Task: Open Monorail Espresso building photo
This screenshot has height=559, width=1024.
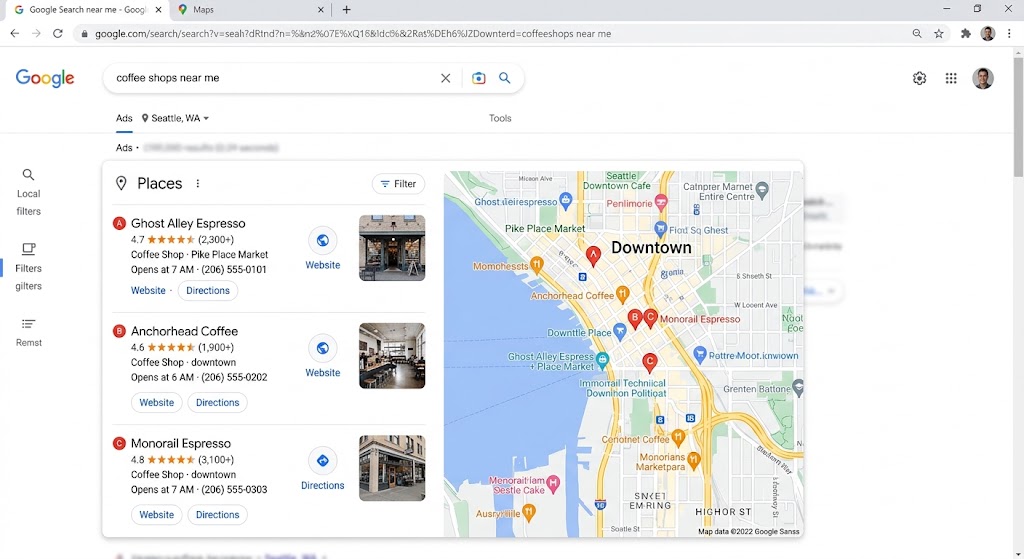Action: 392,468
